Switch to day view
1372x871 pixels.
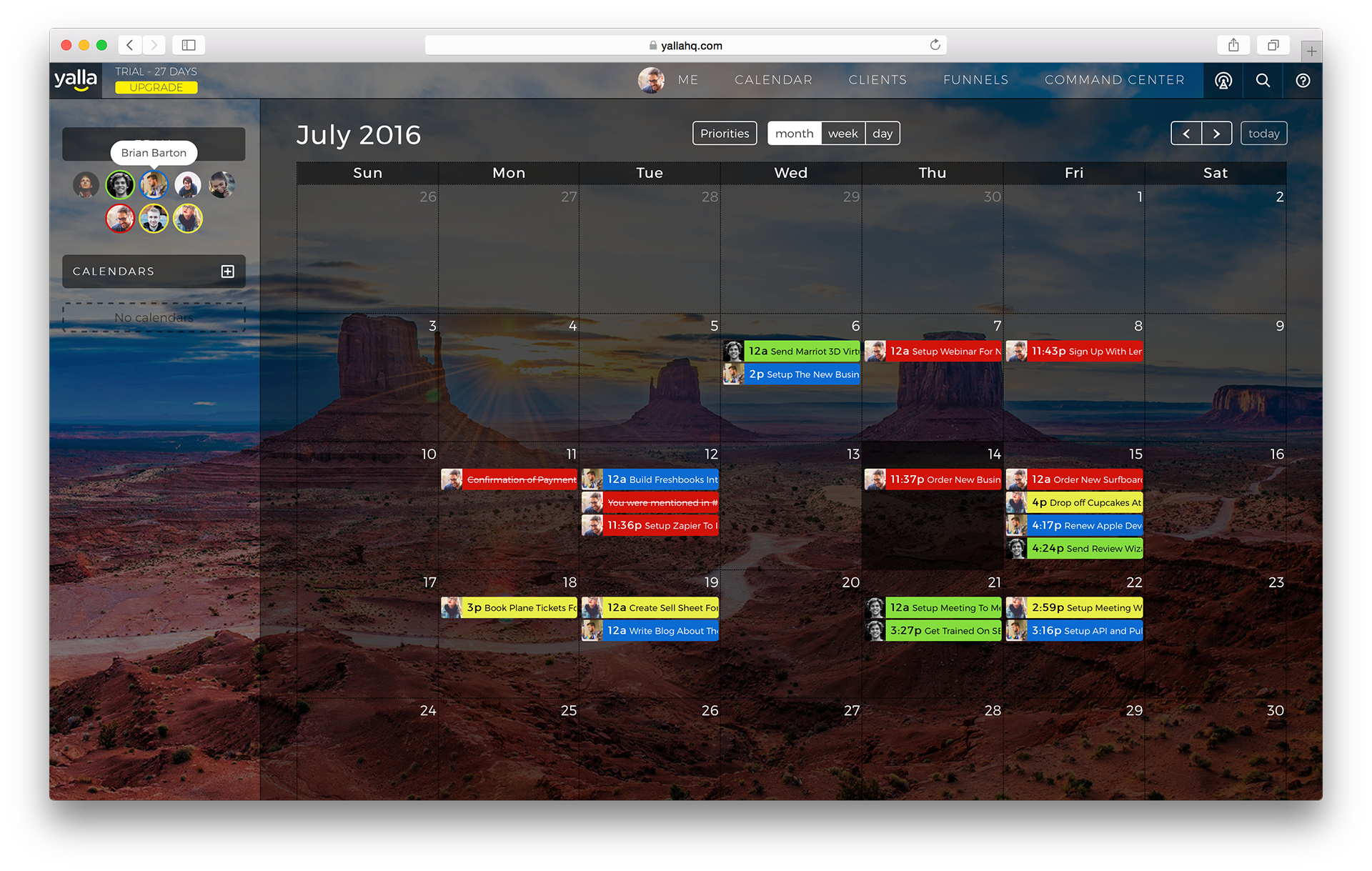click(881, 132)
